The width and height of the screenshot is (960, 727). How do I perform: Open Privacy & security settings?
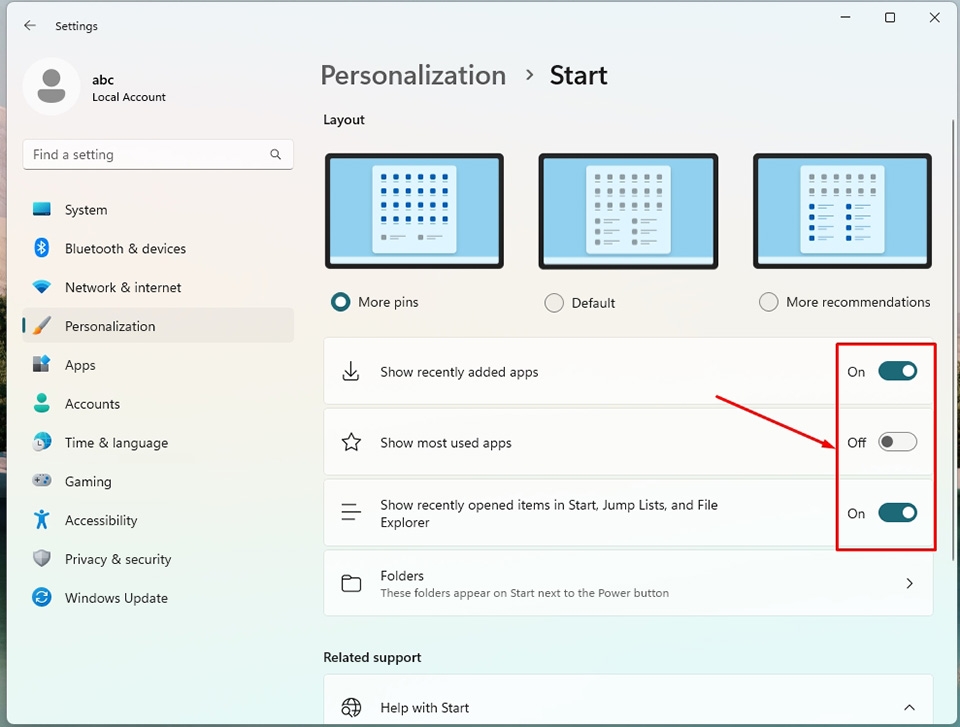click(158, 559)
